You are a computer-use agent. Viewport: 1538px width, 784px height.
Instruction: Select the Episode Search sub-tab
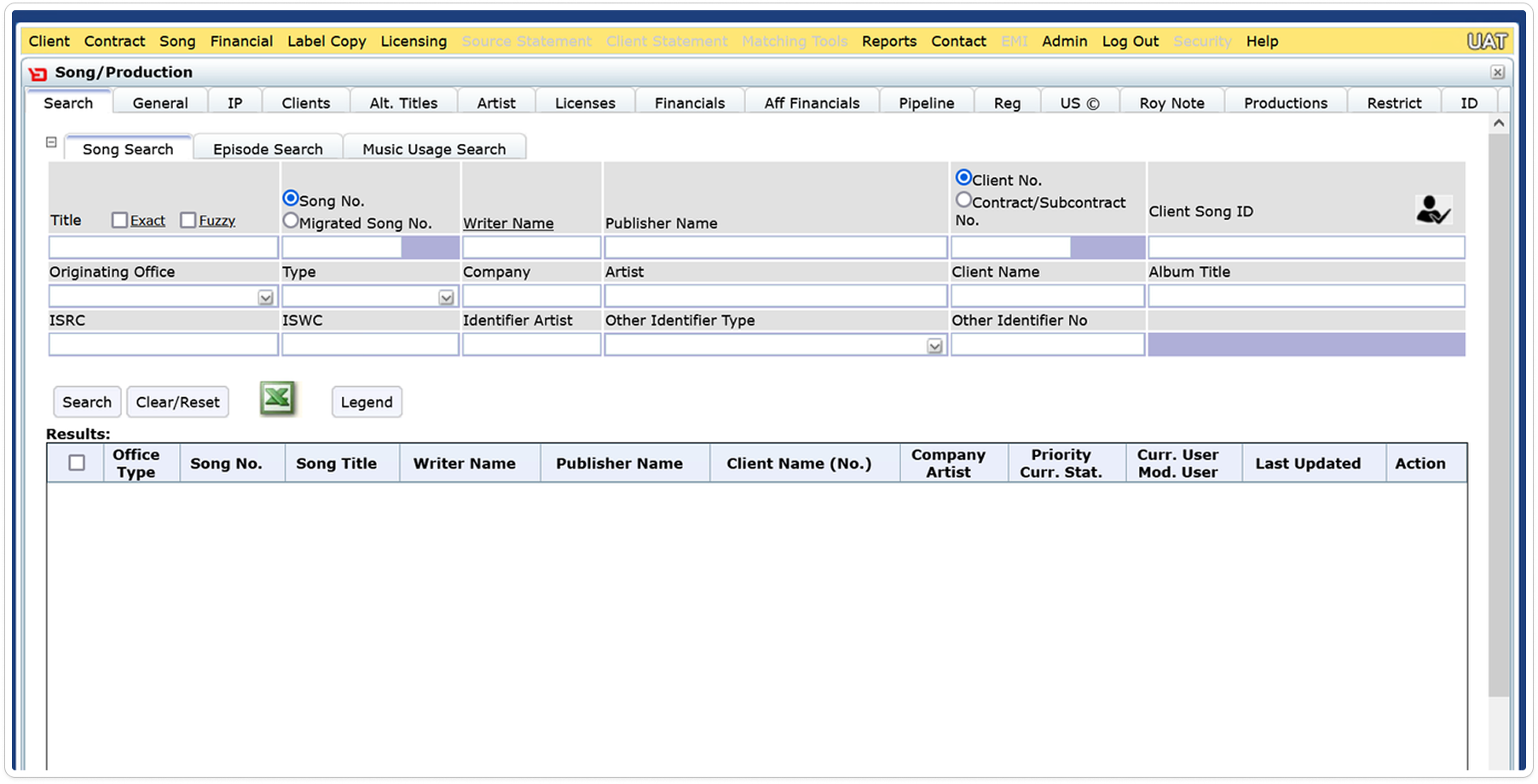(268, 148)
